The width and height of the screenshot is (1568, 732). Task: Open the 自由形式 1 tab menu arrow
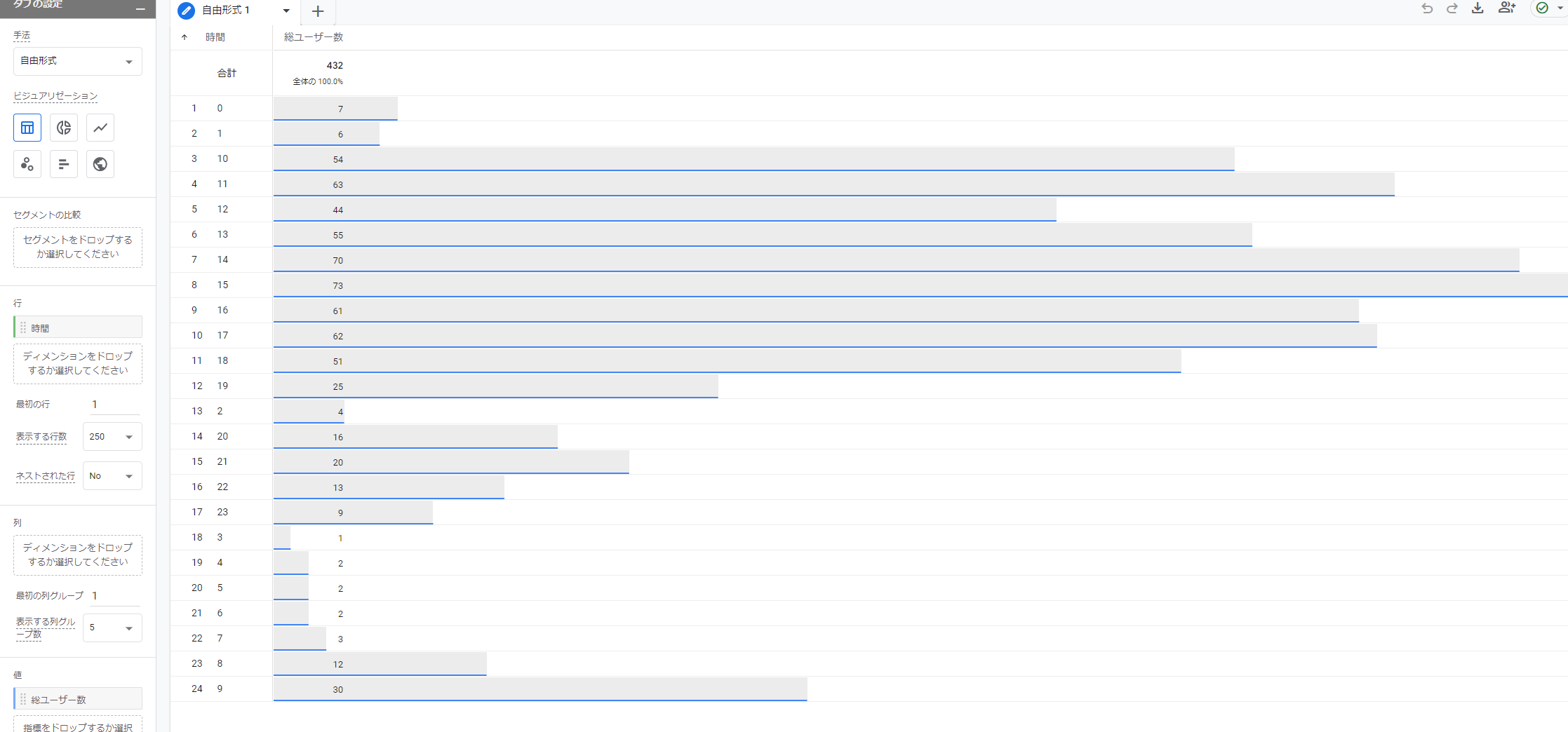pos(286,11)
